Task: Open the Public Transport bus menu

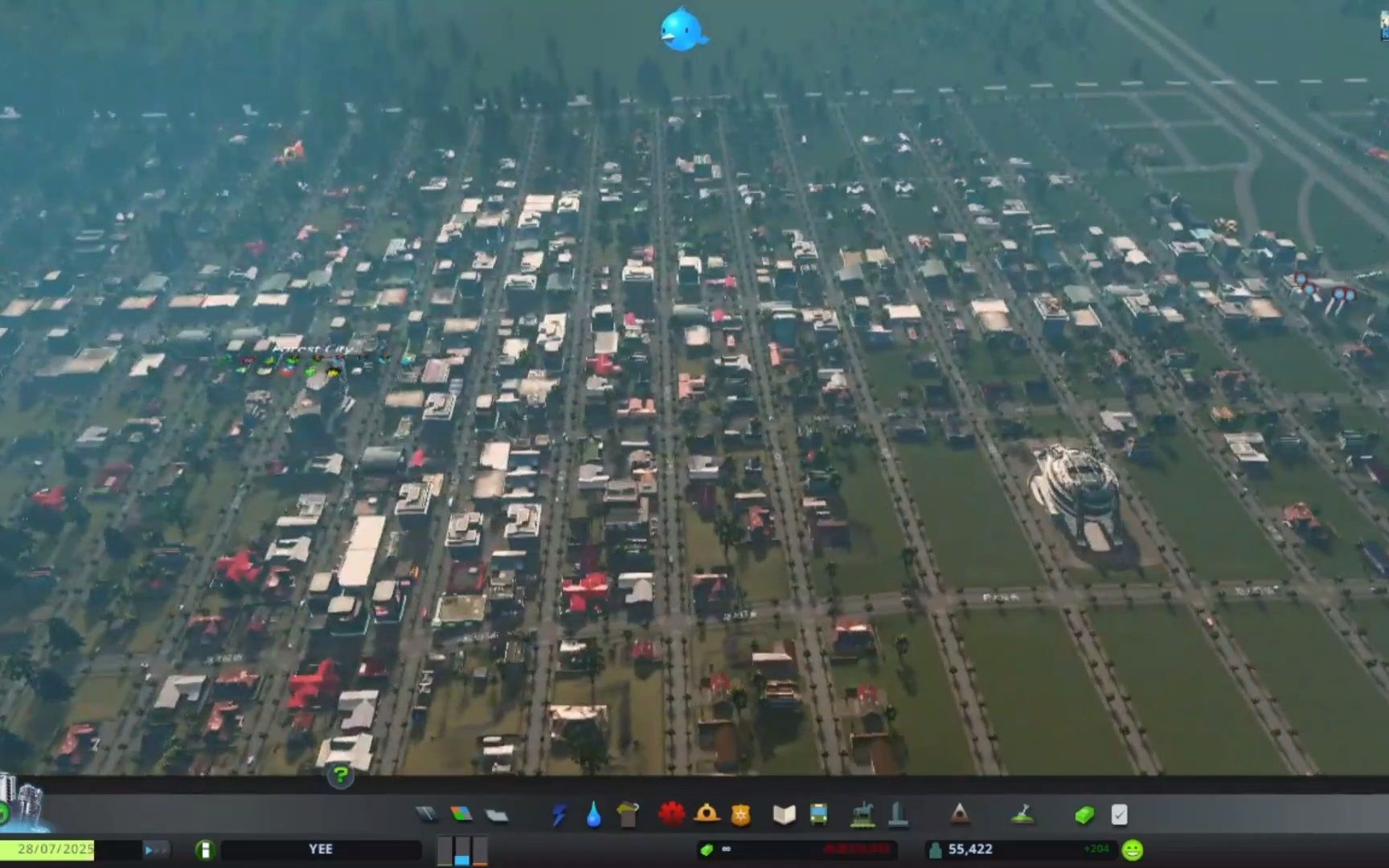Action: click(x=818, y=815)
